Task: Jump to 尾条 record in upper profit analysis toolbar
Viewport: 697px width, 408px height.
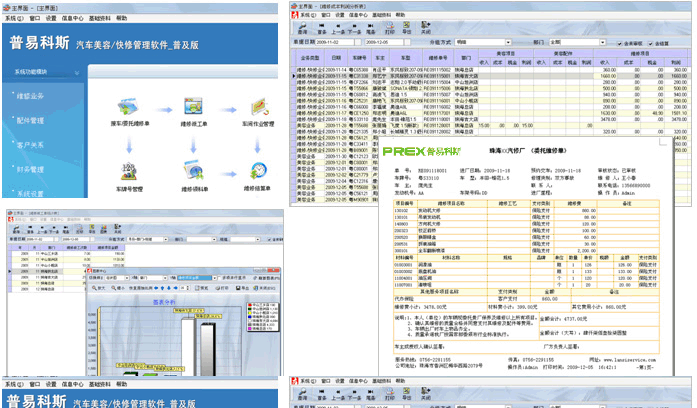Action: tap(370, 28)
